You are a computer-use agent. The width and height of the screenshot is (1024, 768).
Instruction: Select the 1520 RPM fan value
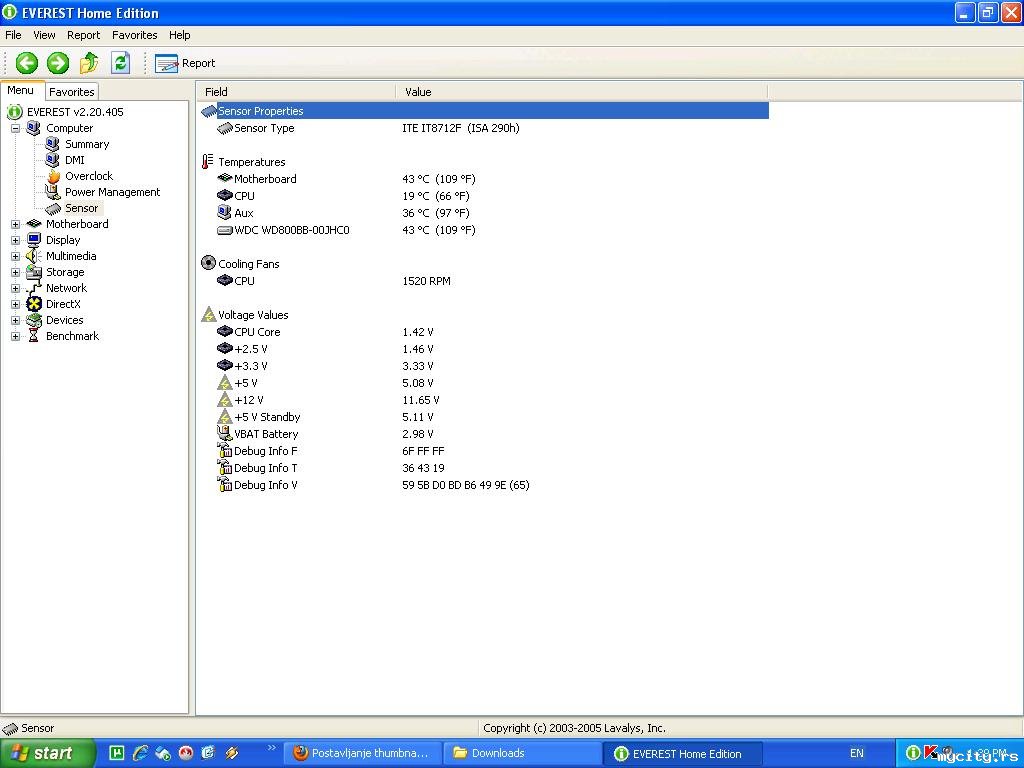pos(426,281)
